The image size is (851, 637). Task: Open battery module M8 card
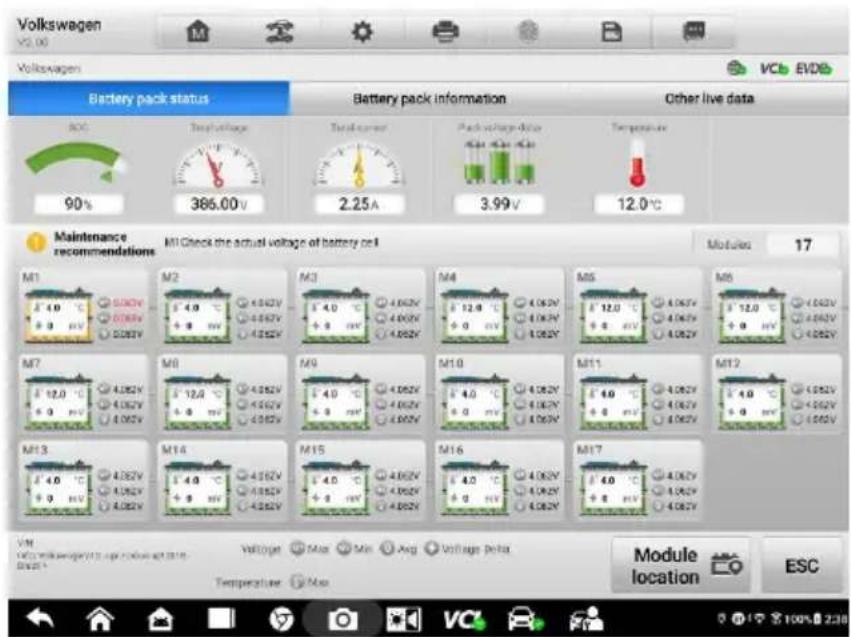[223, 394]
